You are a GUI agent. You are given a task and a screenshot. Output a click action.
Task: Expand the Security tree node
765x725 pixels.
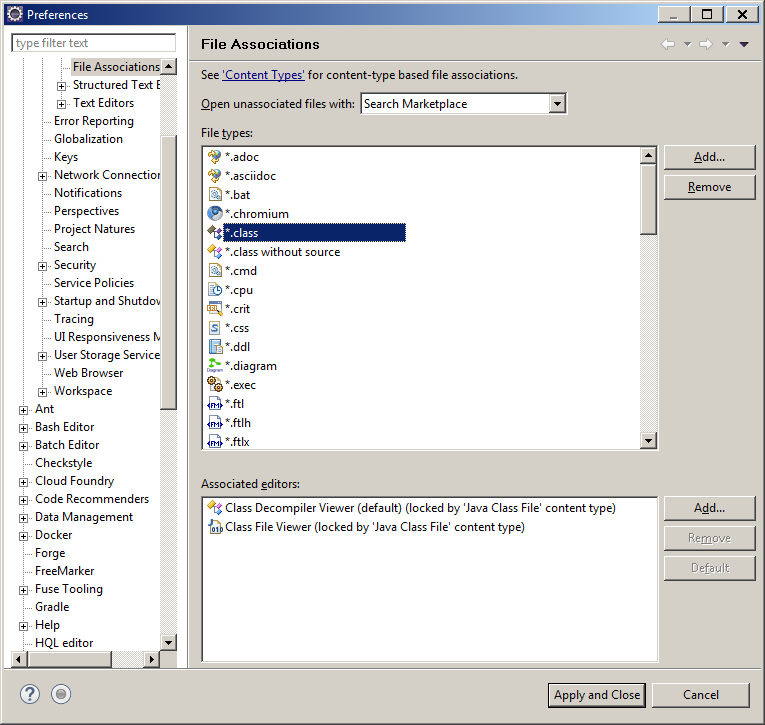pos(43,266)
